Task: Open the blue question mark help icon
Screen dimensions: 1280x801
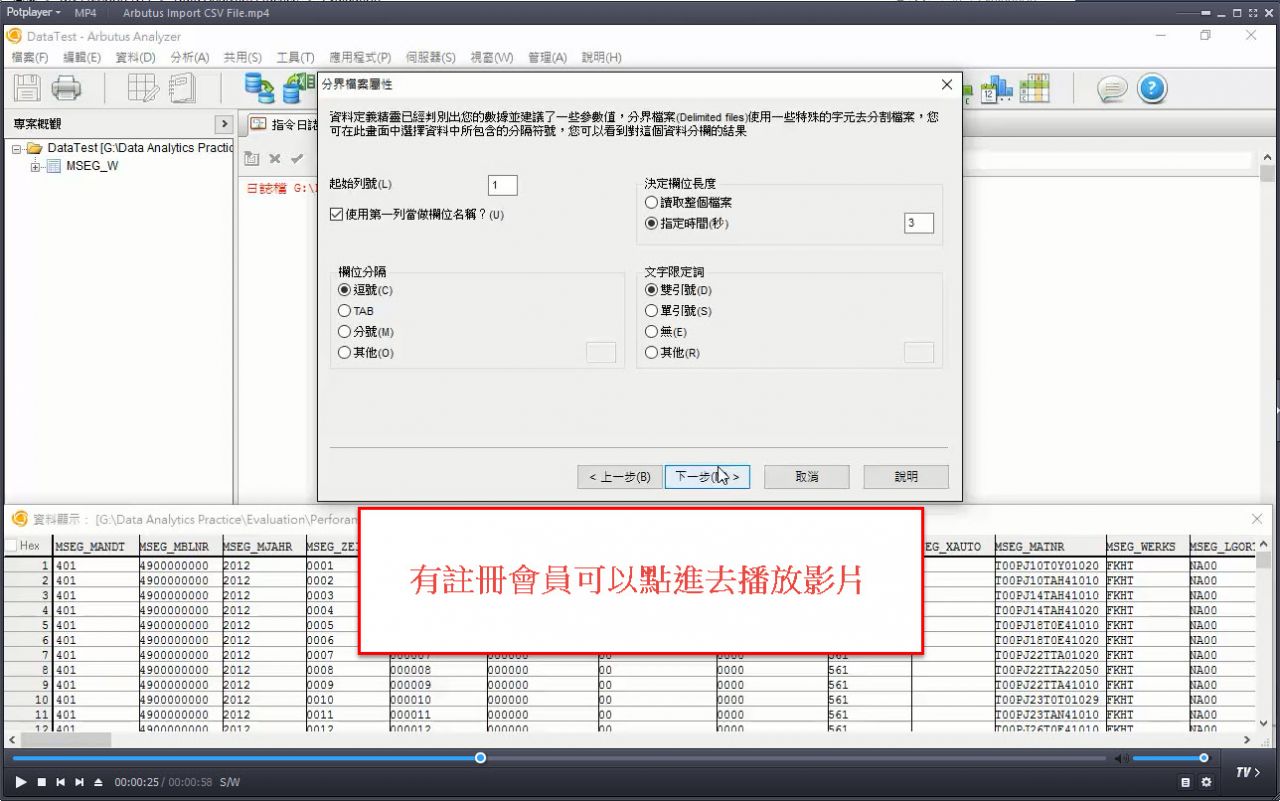Action: (x=1152, y=89)
